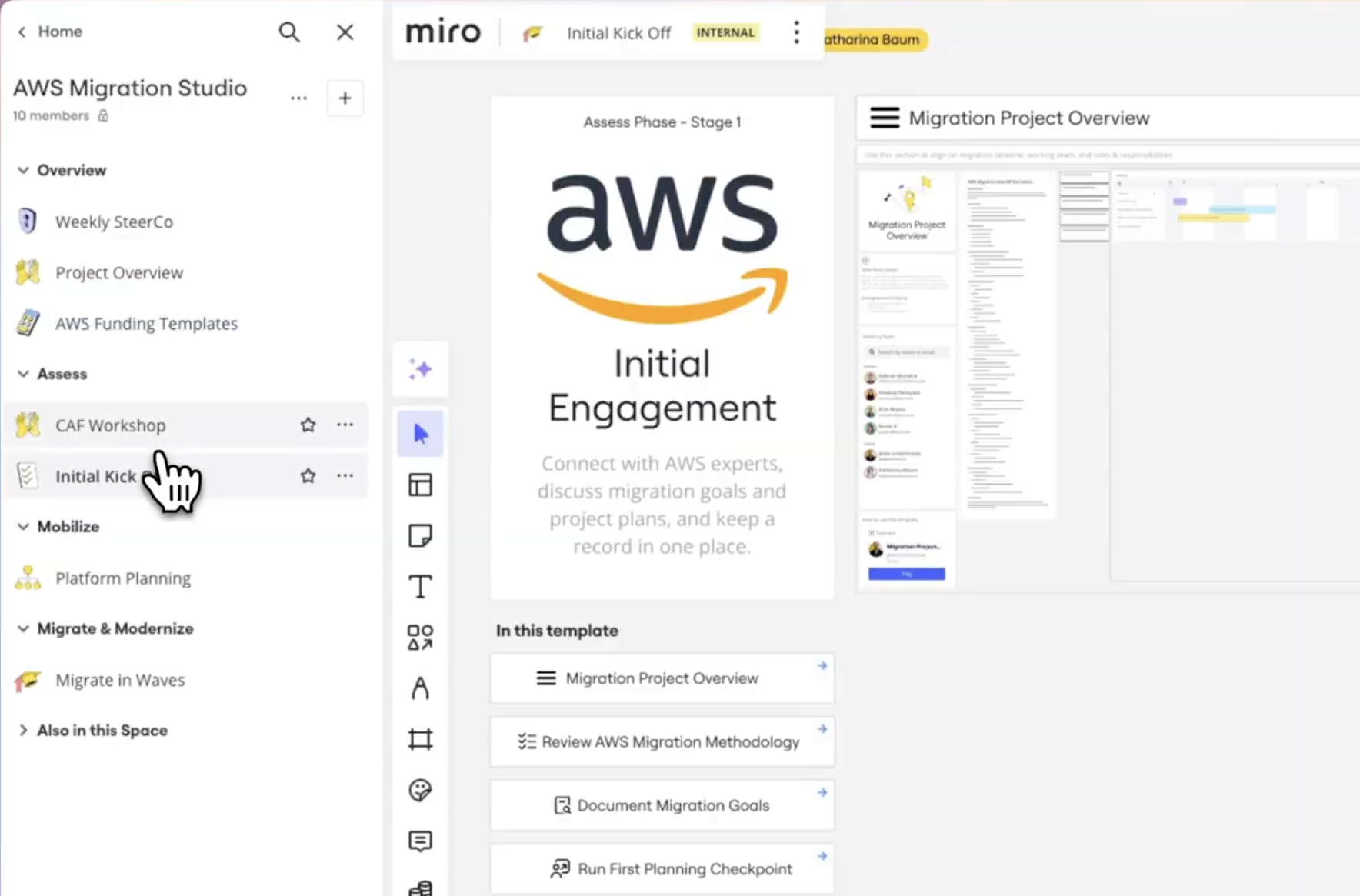This screenshot has width=1360, height=896.
Task: Click the 10 members label
Action: pos(51,115)
